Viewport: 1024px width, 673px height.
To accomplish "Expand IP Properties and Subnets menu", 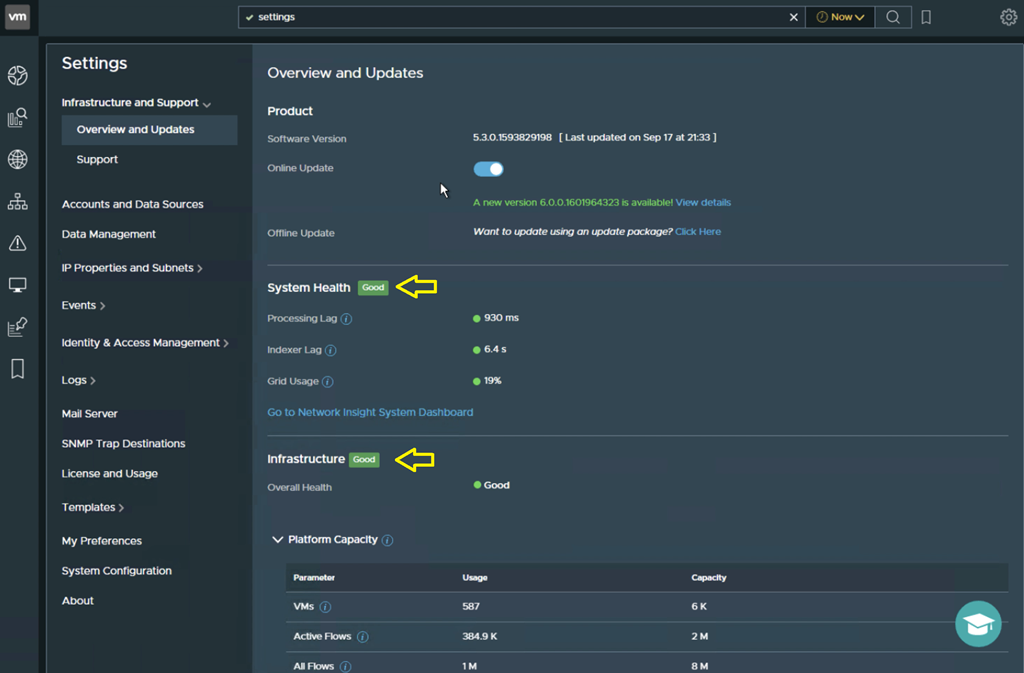I will click(131, 268).
